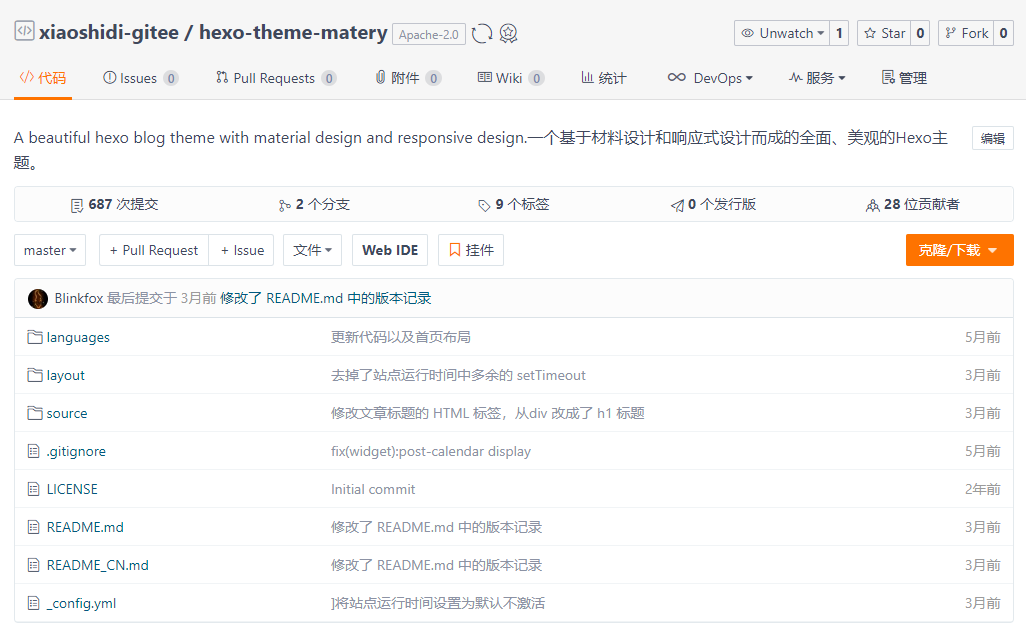This screenshot has height=632, width=1026.
Task: Open the languages folder
Action: tap(78, 337)
